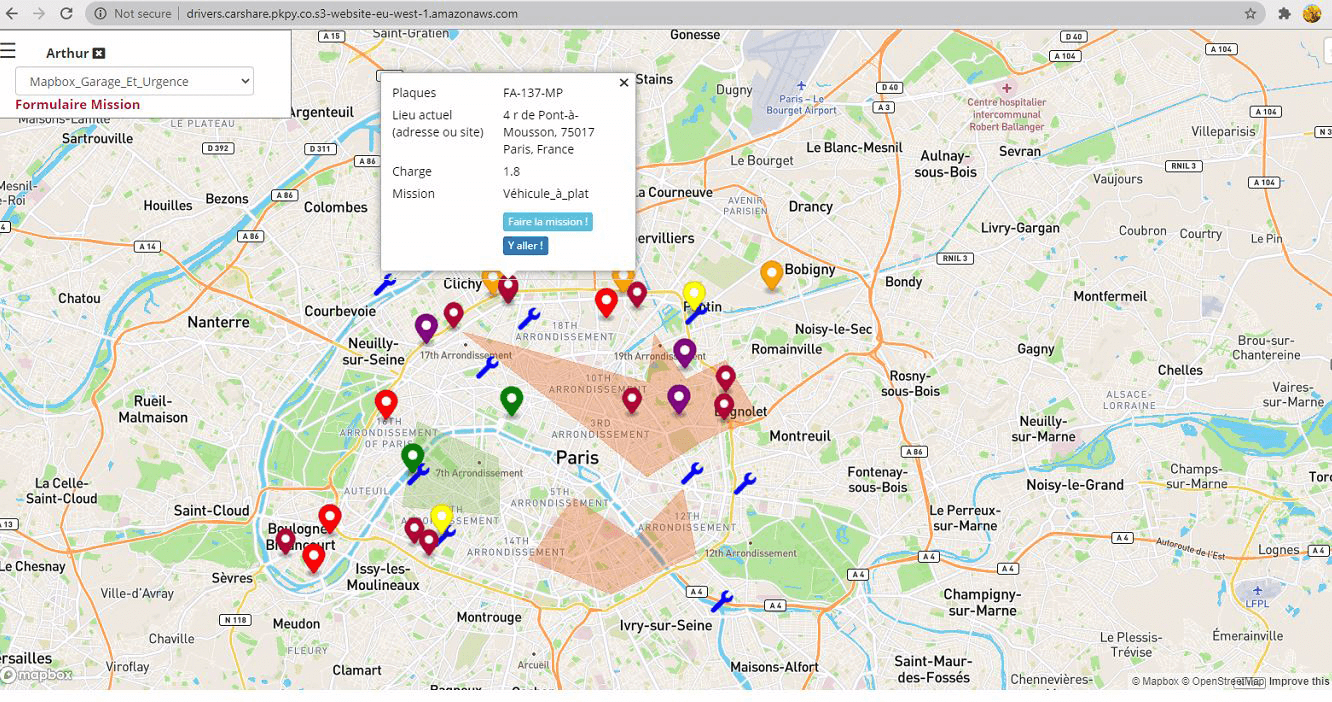Viewport: 1332px width, 702px height.
Task: Open the © Mapbox attribution link
Action: point(1155,682)
